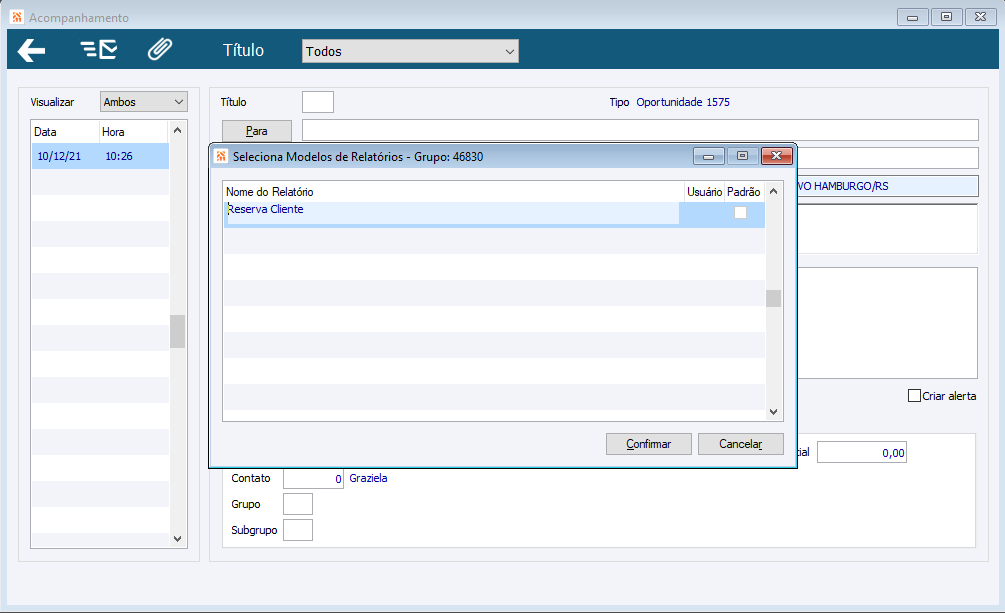1005x613 pixels.
Task: Attach a file with the paperclip icon
Action: pos(160,49)
